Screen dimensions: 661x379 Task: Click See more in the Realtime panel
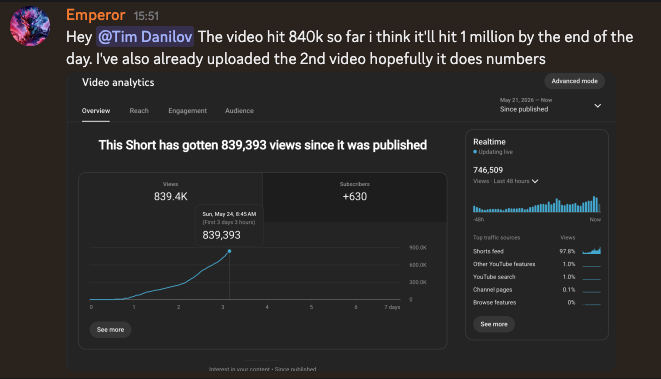pyautogui.click(x=494, y=324)
